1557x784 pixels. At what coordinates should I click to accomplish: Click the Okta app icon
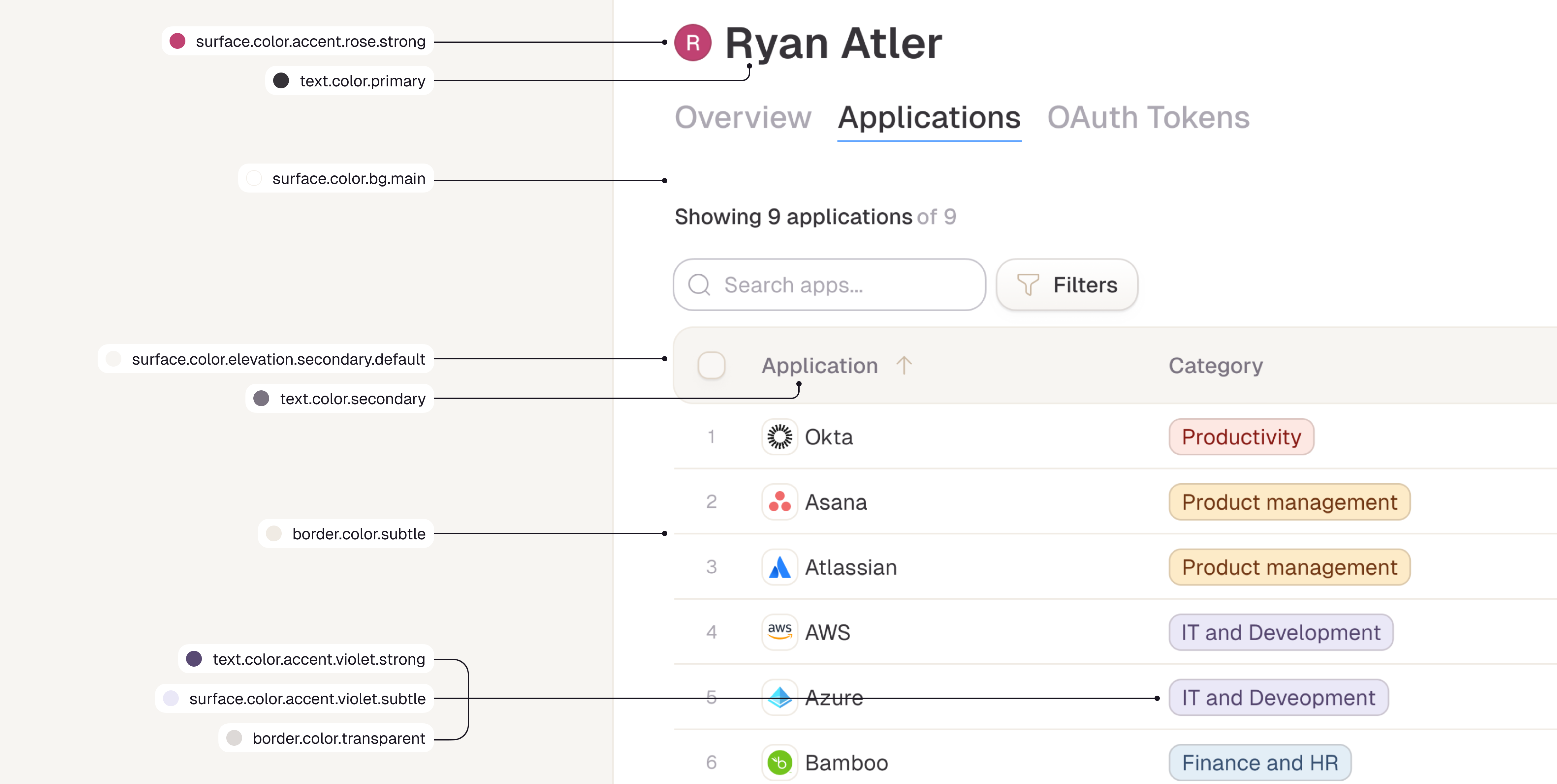(x=779, y=436)
